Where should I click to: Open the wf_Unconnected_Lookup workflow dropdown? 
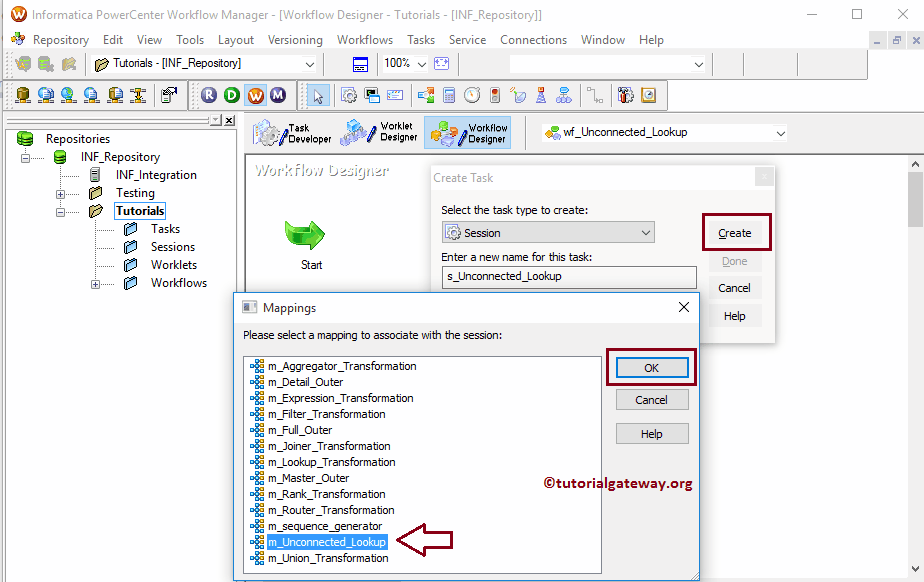coord(781,133)
